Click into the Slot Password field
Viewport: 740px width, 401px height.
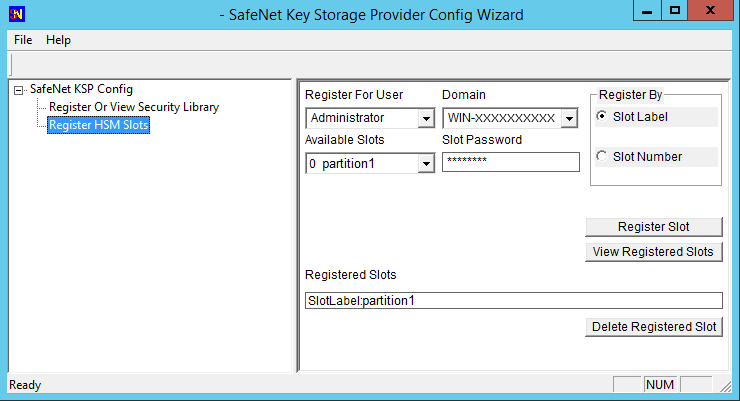point(510,163)
